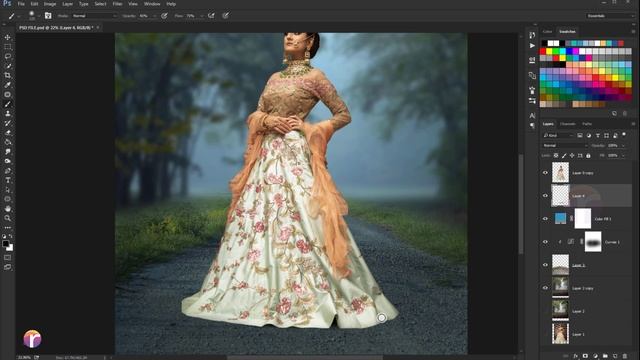Enable airbrush-style build-up icon
The height and width of the screenshot is (360, 640).
pyautogui.click(x=211, y=16)
